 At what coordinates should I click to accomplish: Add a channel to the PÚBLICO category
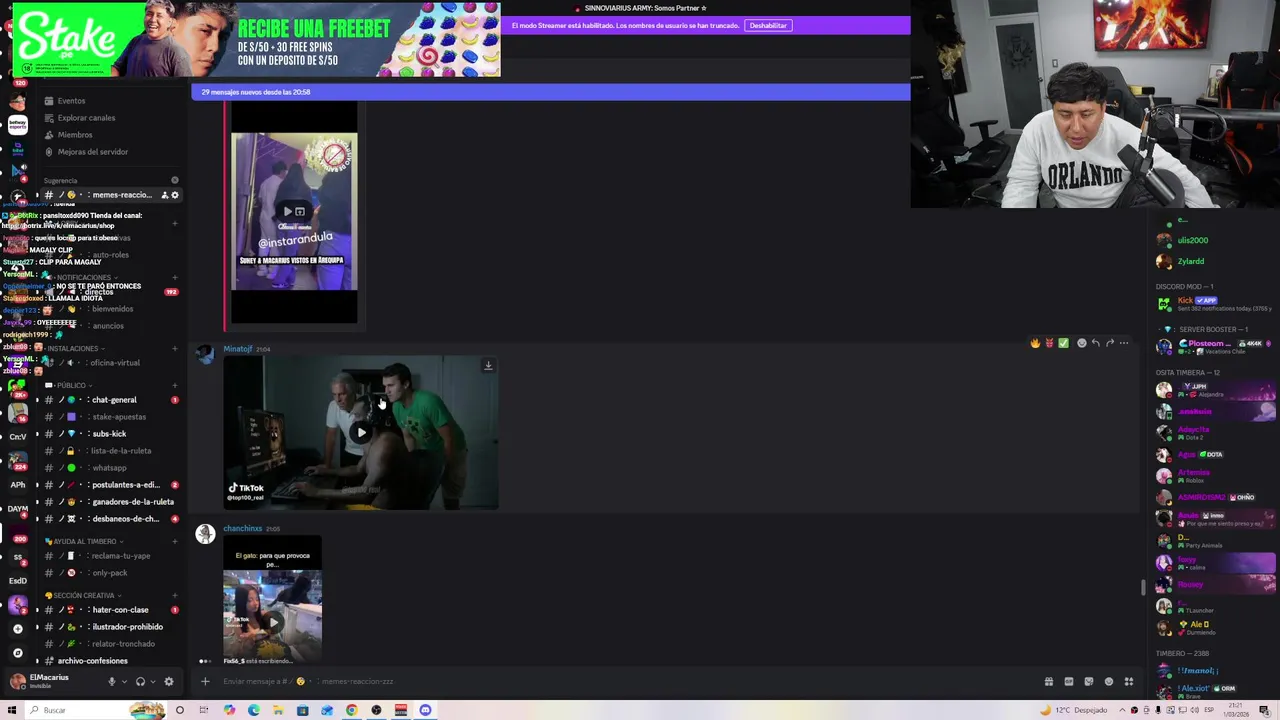coord(175,385)
